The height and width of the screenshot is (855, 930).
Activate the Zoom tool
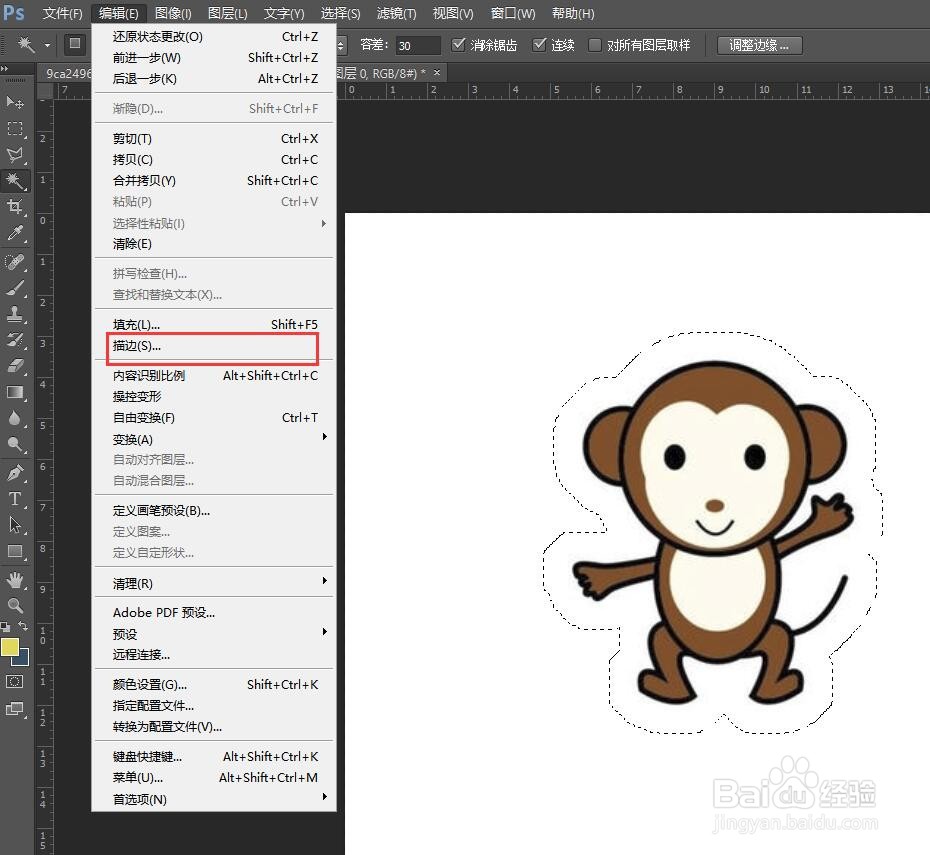(14, 605)
